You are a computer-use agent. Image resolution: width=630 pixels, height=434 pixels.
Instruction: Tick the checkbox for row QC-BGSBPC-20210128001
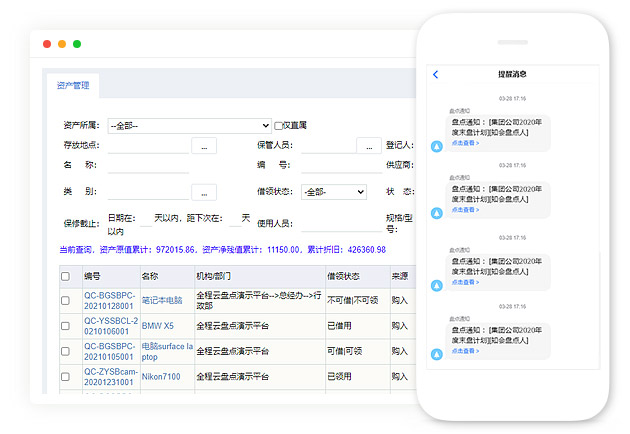(65, 301)
